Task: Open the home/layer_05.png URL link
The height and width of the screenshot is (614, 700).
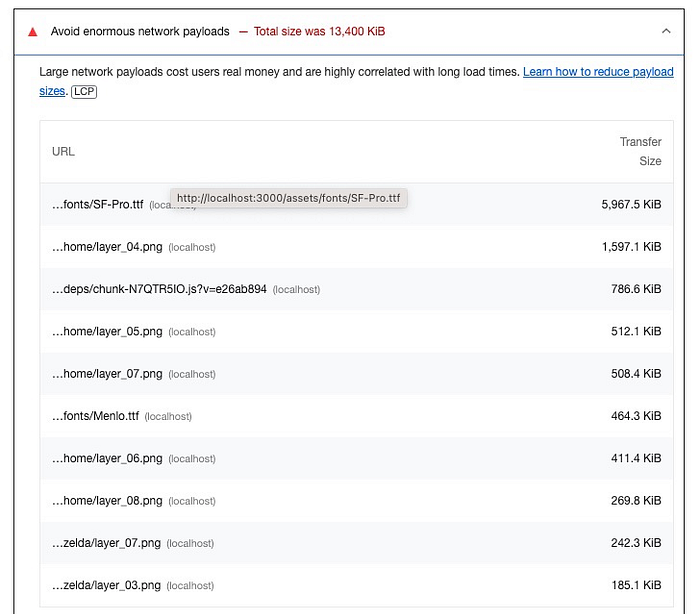Action: click(x=107, y=332)
